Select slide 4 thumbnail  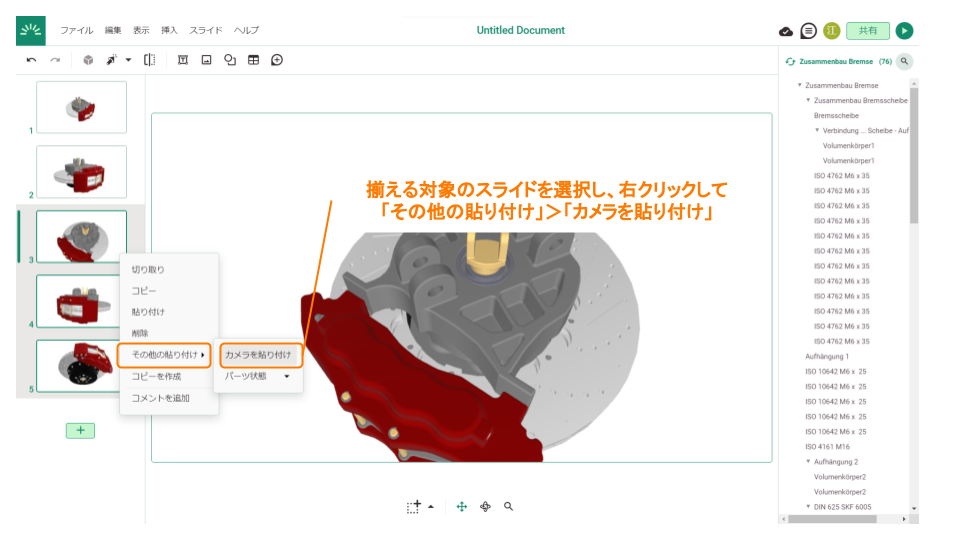(78, 301)
